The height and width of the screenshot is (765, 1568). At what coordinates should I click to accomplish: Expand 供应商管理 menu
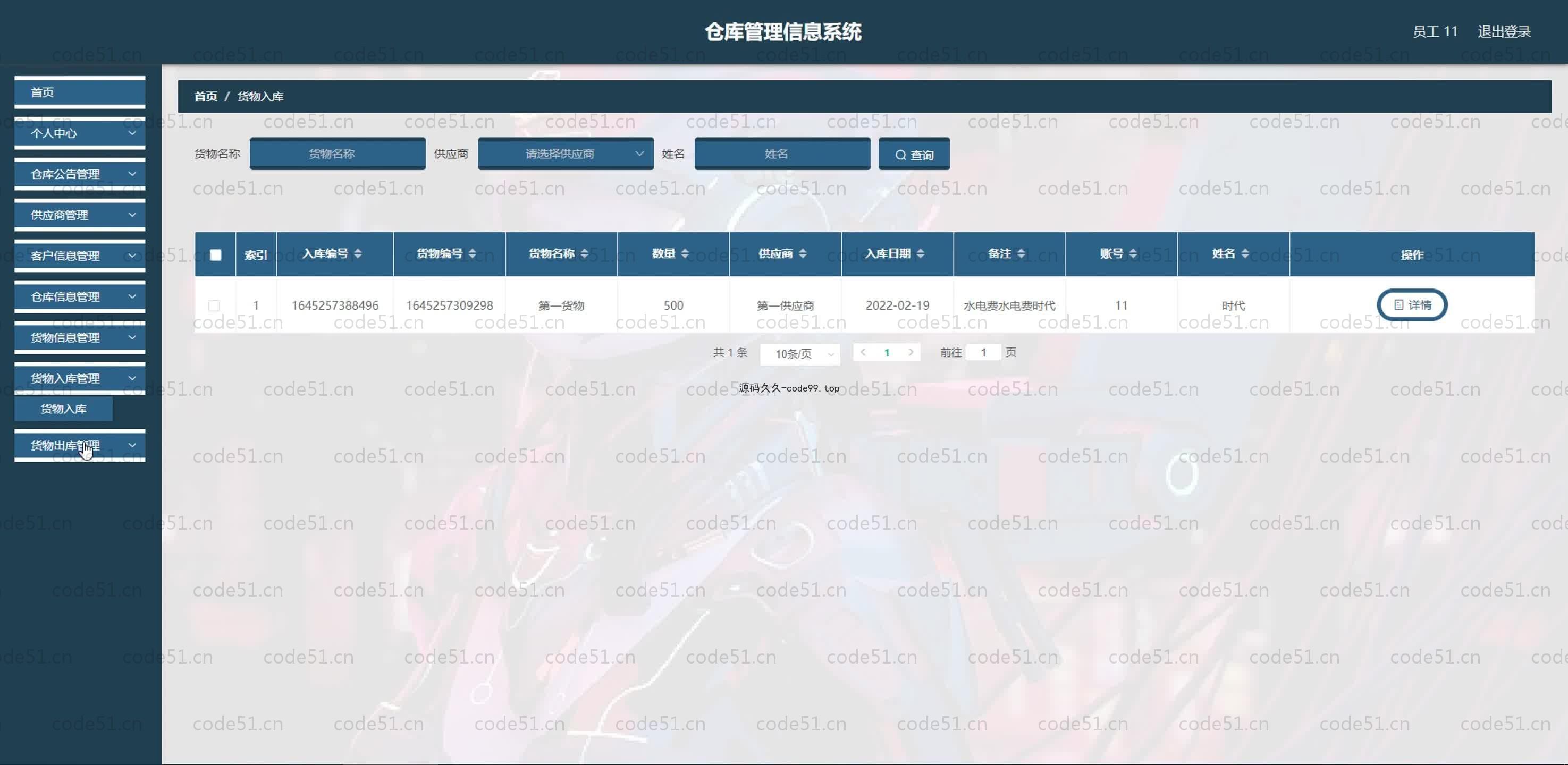[80, 215]
